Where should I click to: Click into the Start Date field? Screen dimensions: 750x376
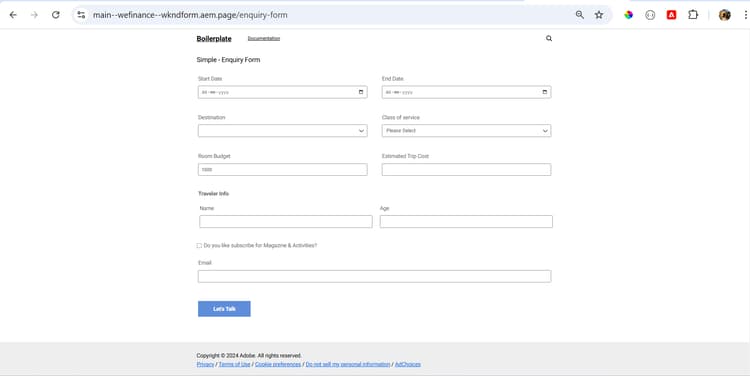tap(283, 92)
